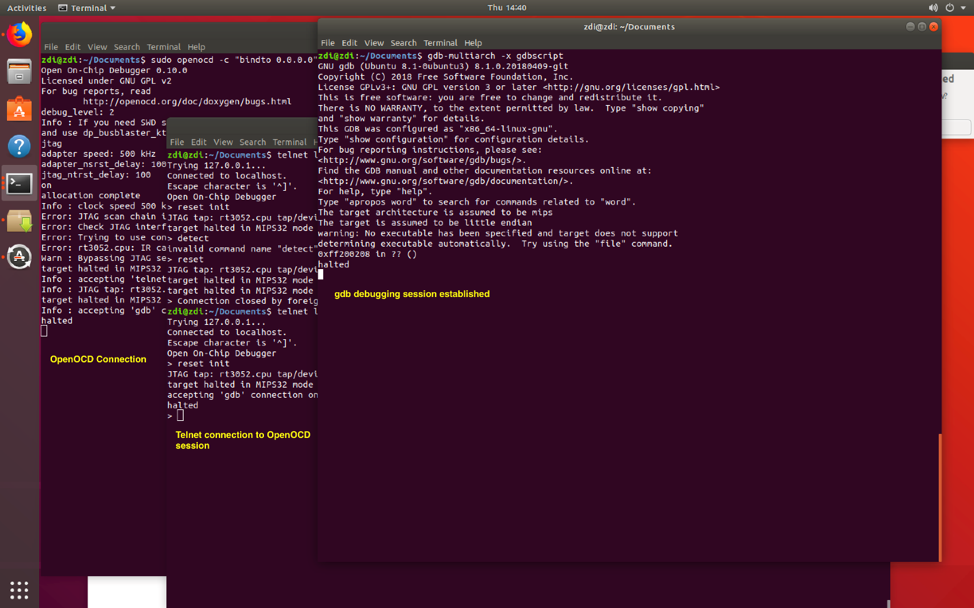The height and width of the screenshot is (608, 974).
Task: Open the Help dock icon
Action: [19, 147]
